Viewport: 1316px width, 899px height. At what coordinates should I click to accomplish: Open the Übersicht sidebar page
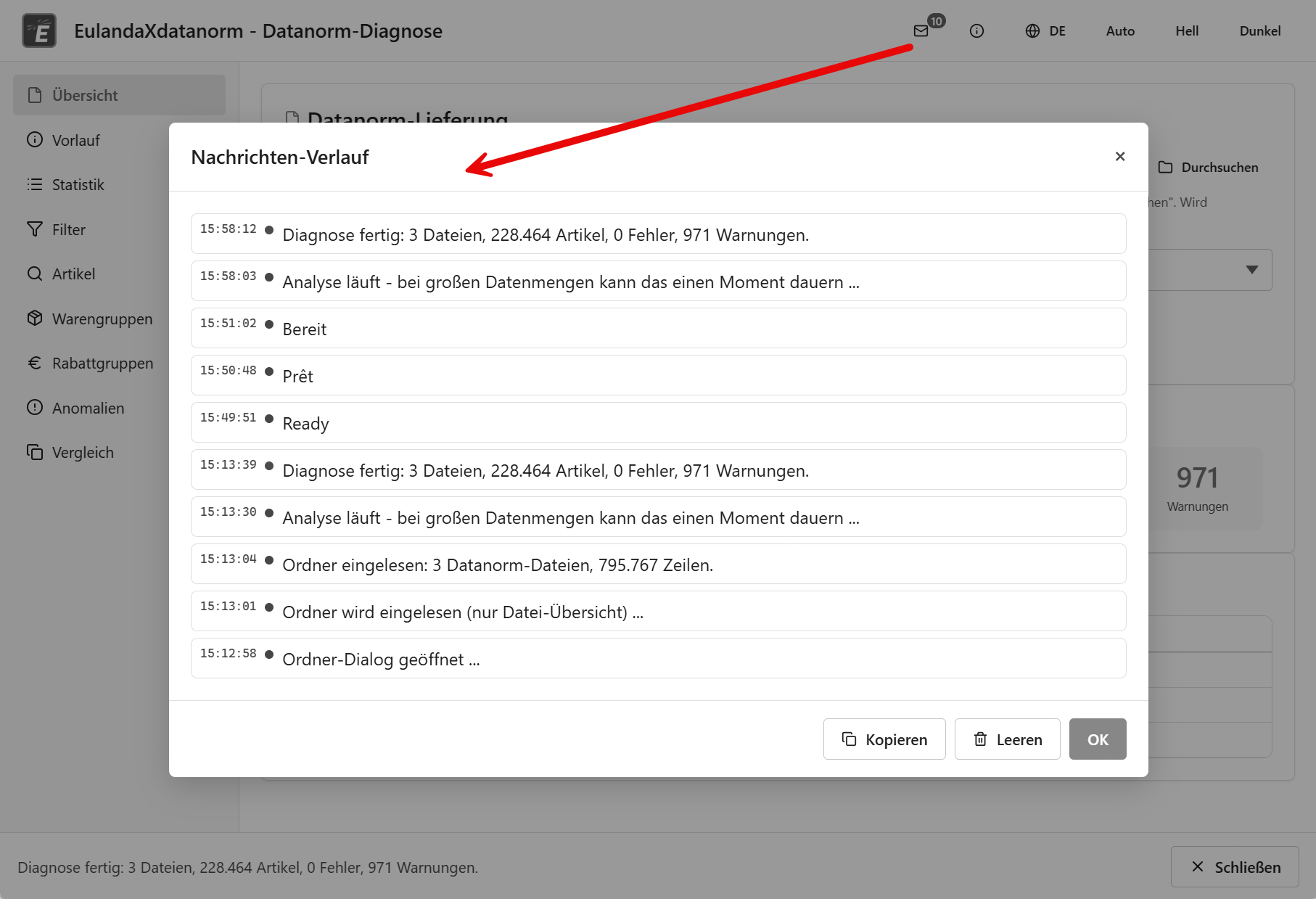[x=119, y=95]
